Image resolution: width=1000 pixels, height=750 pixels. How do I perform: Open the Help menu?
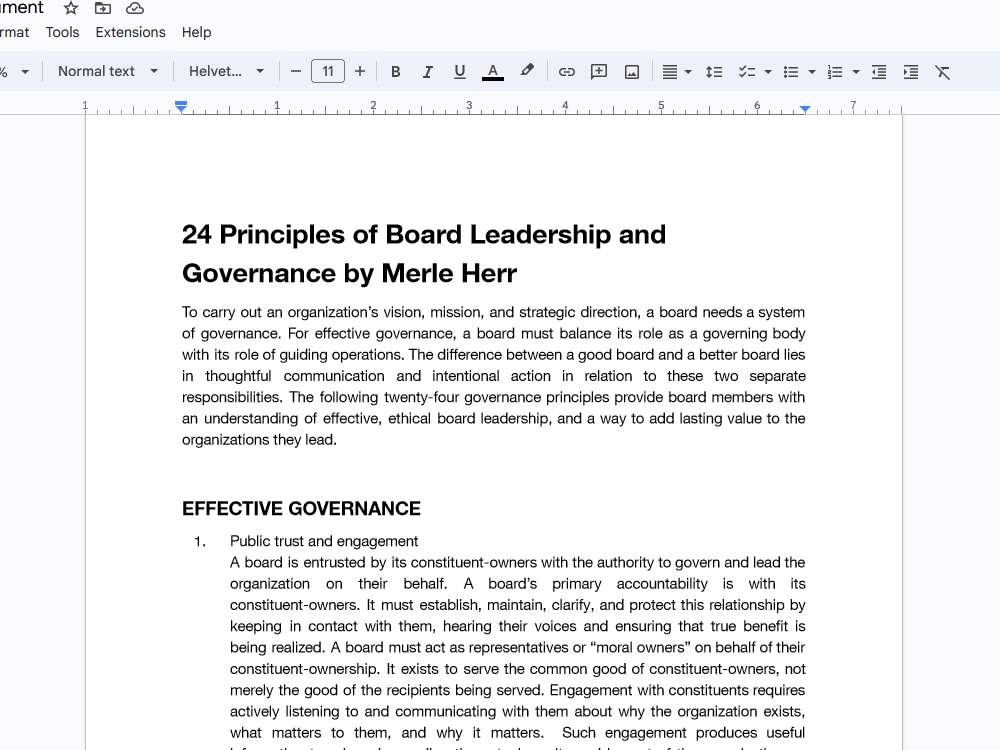click(x=196, y=32)
